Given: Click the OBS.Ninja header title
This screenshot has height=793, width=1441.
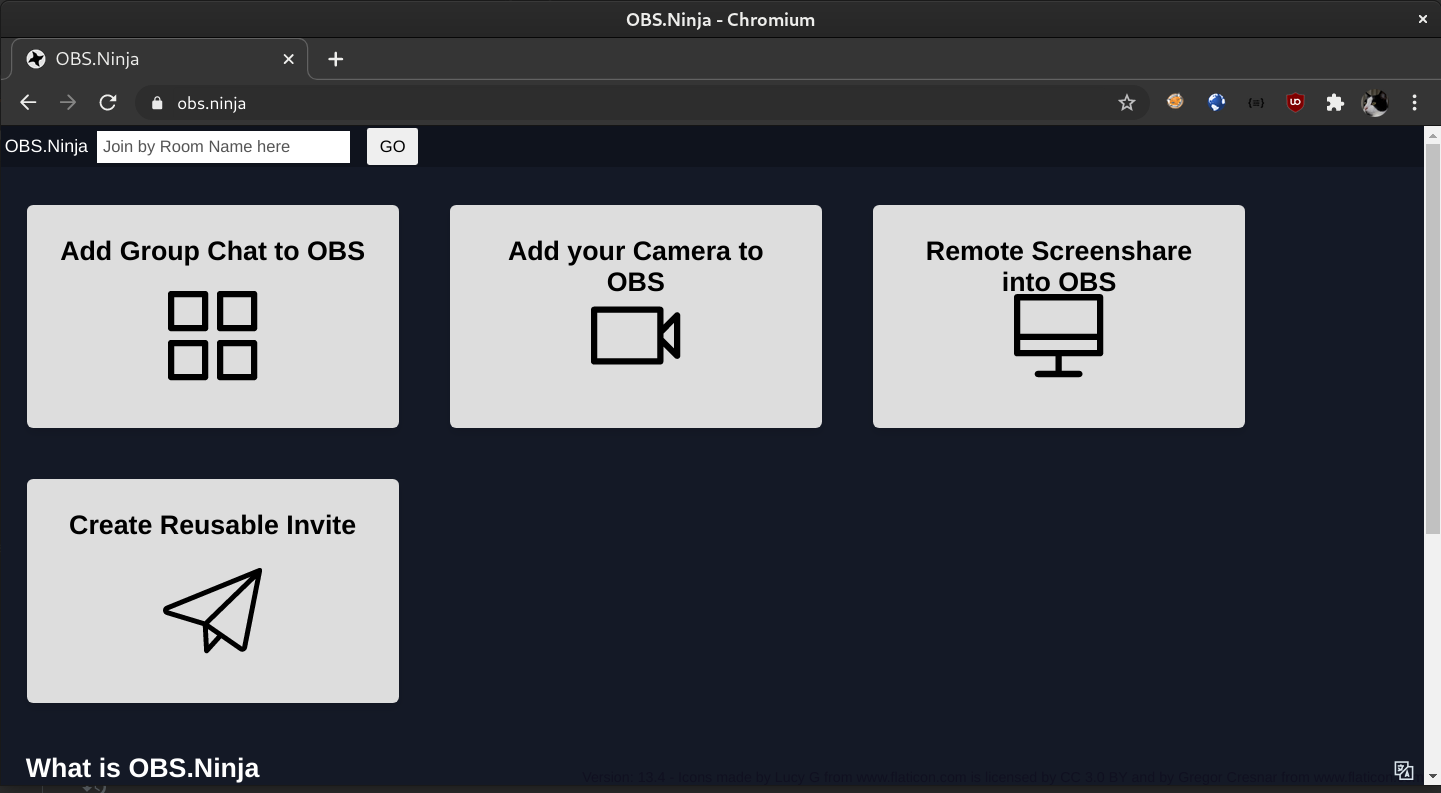Looking at the screenshot, I should pos(46,146).
